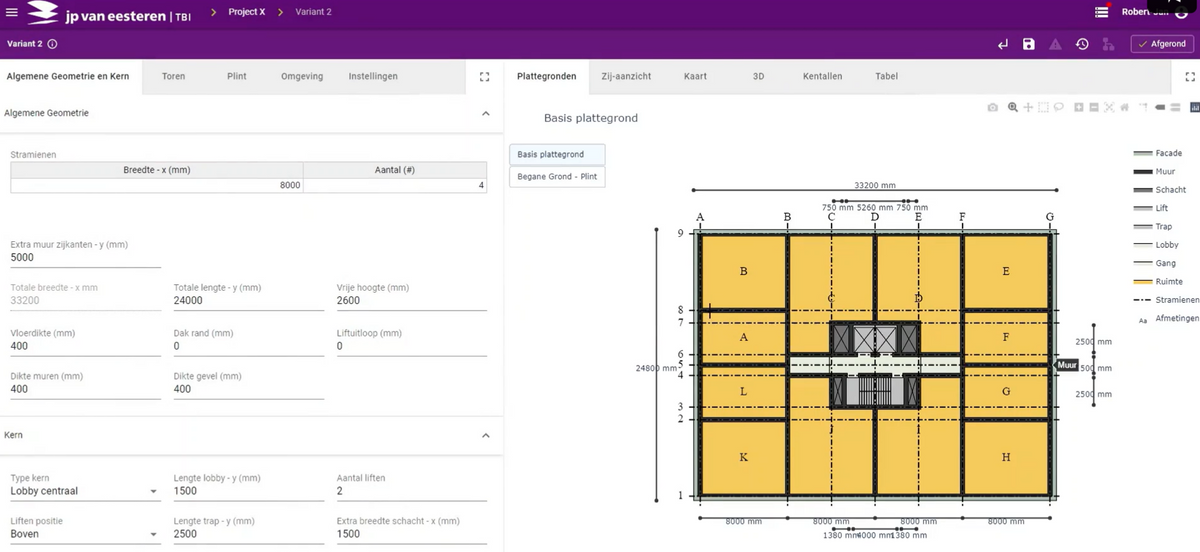
Task: Select the zoom magnifier tool in plot toolbar
Action: pos(1013,107)
